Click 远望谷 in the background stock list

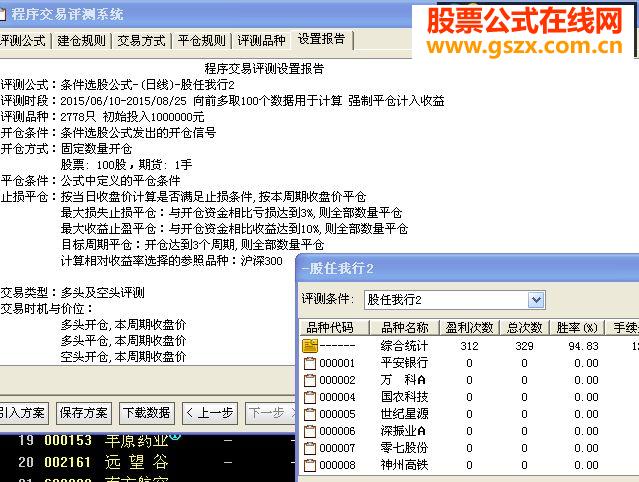[x=137, y=462]
